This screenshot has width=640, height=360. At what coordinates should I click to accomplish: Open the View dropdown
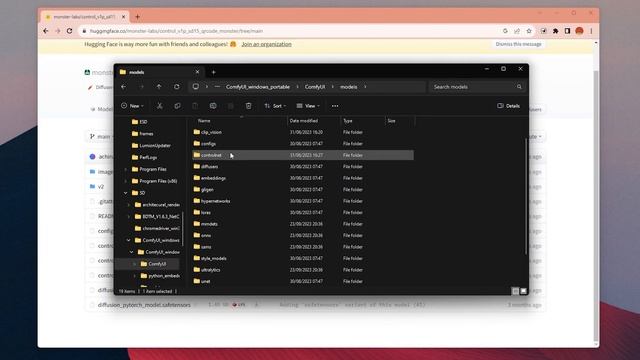click(x=308, y=106)
